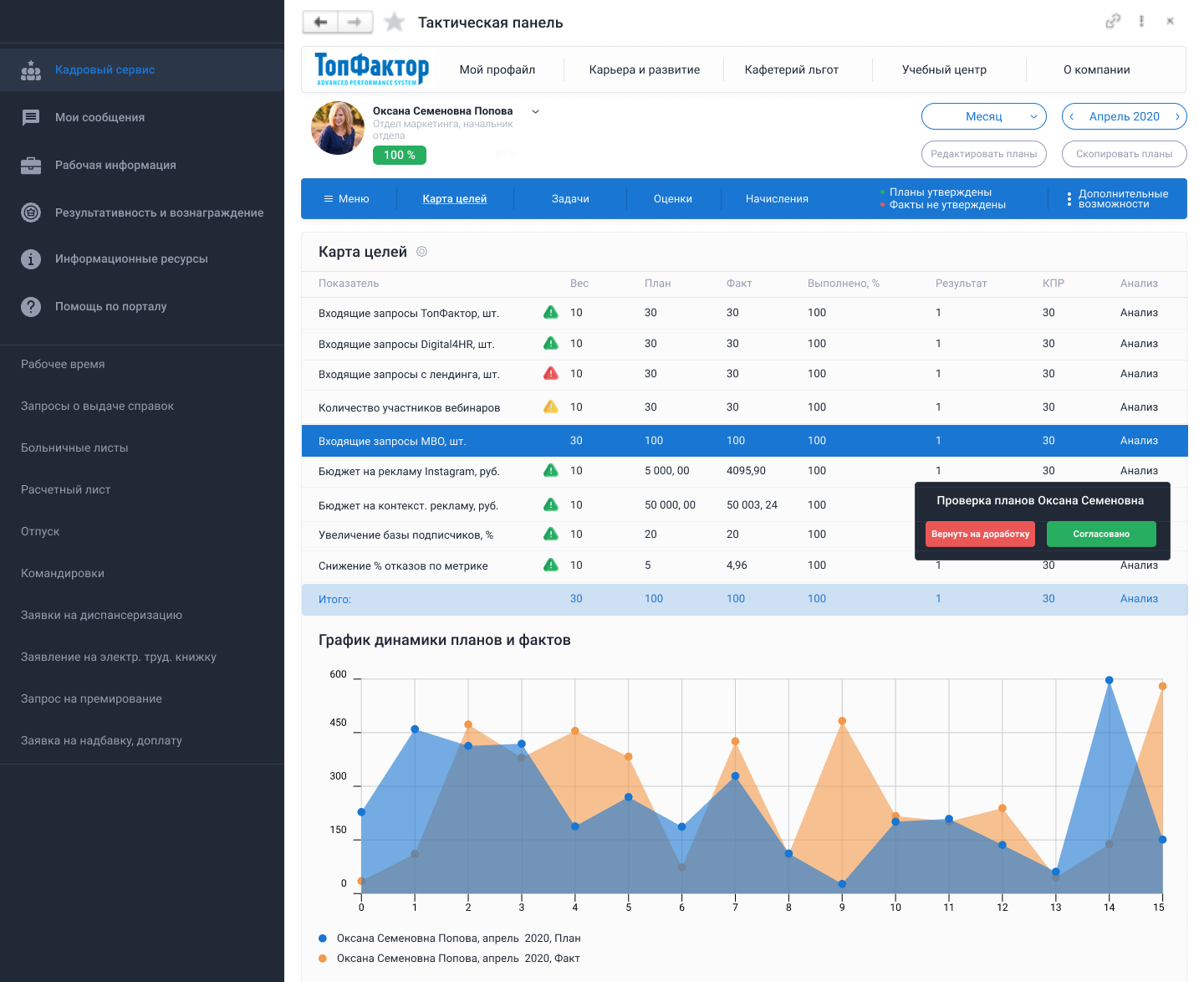Viewport: 1204px width, 982px height.
Task: Expand the dropdown next to Оксана Семеновна Попова
Action: 536,111
